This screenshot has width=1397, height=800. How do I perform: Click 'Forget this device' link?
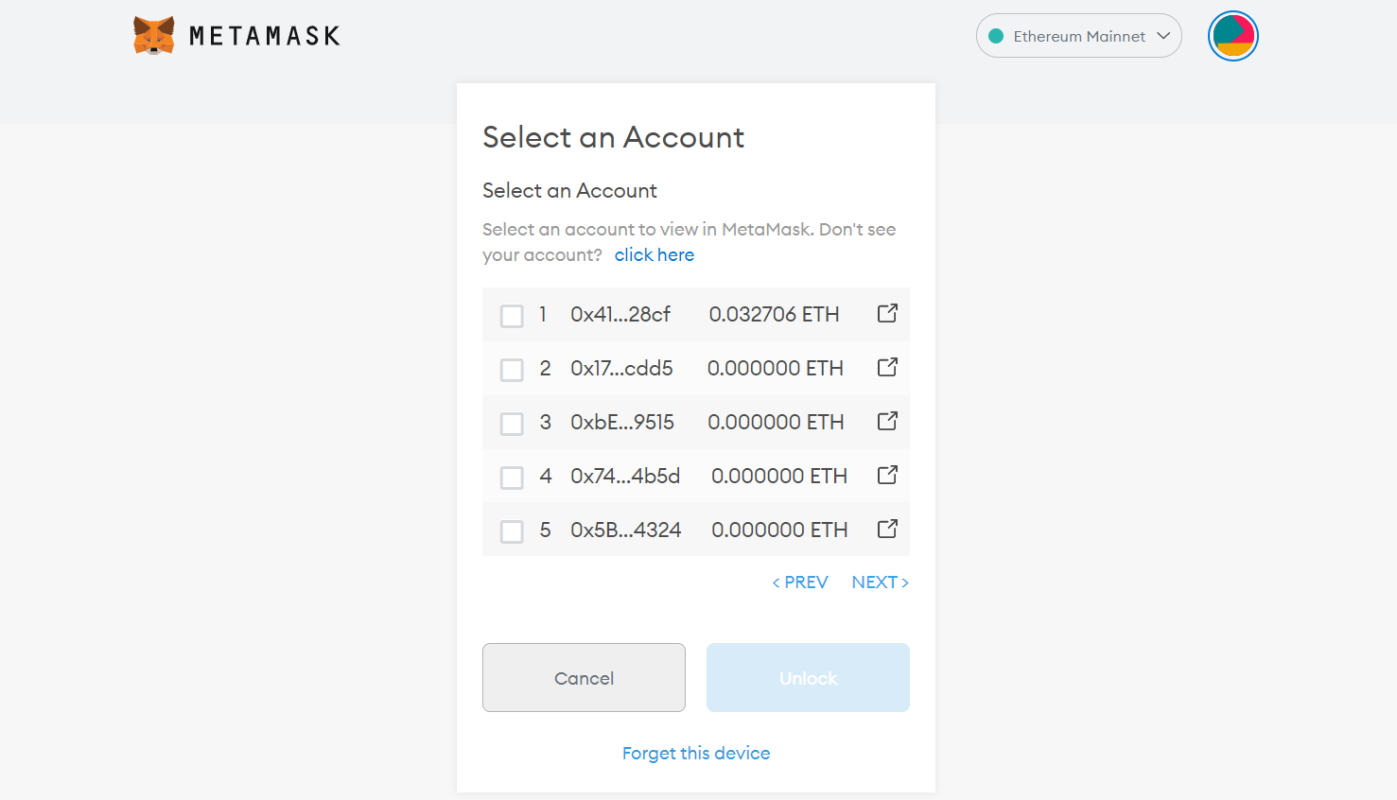tap(696, 753)
